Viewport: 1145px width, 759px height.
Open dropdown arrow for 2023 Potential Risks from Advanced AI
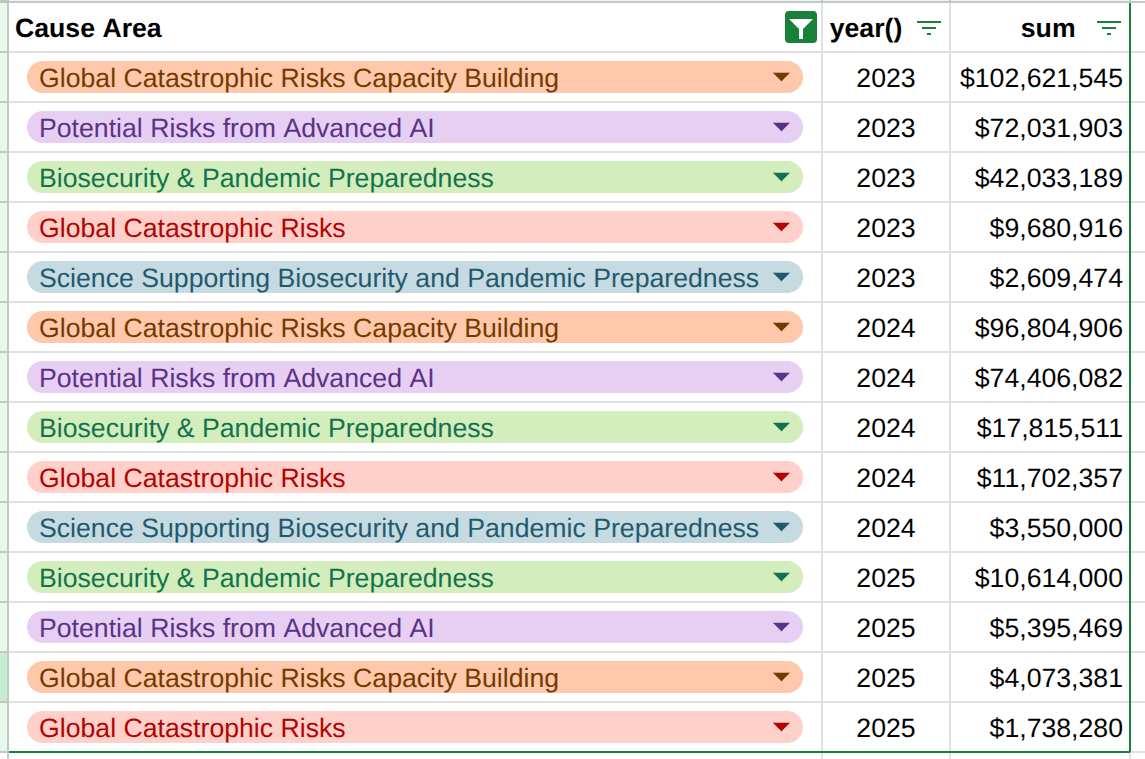pos(782,128)
